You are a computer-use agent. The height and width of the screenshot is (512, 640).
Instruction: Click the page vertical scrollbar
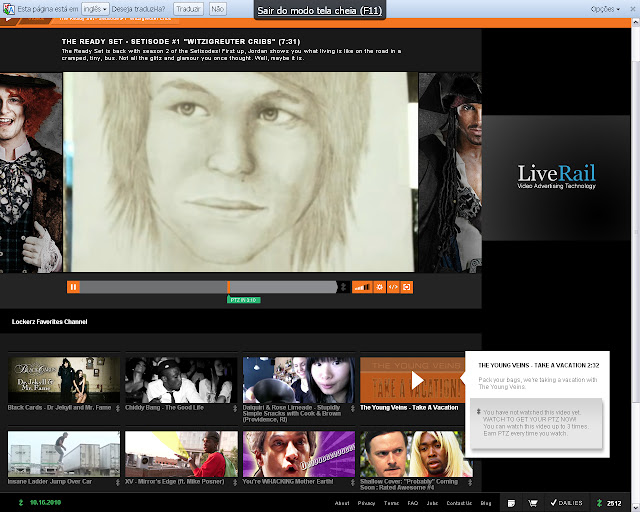tap(636, 231)
